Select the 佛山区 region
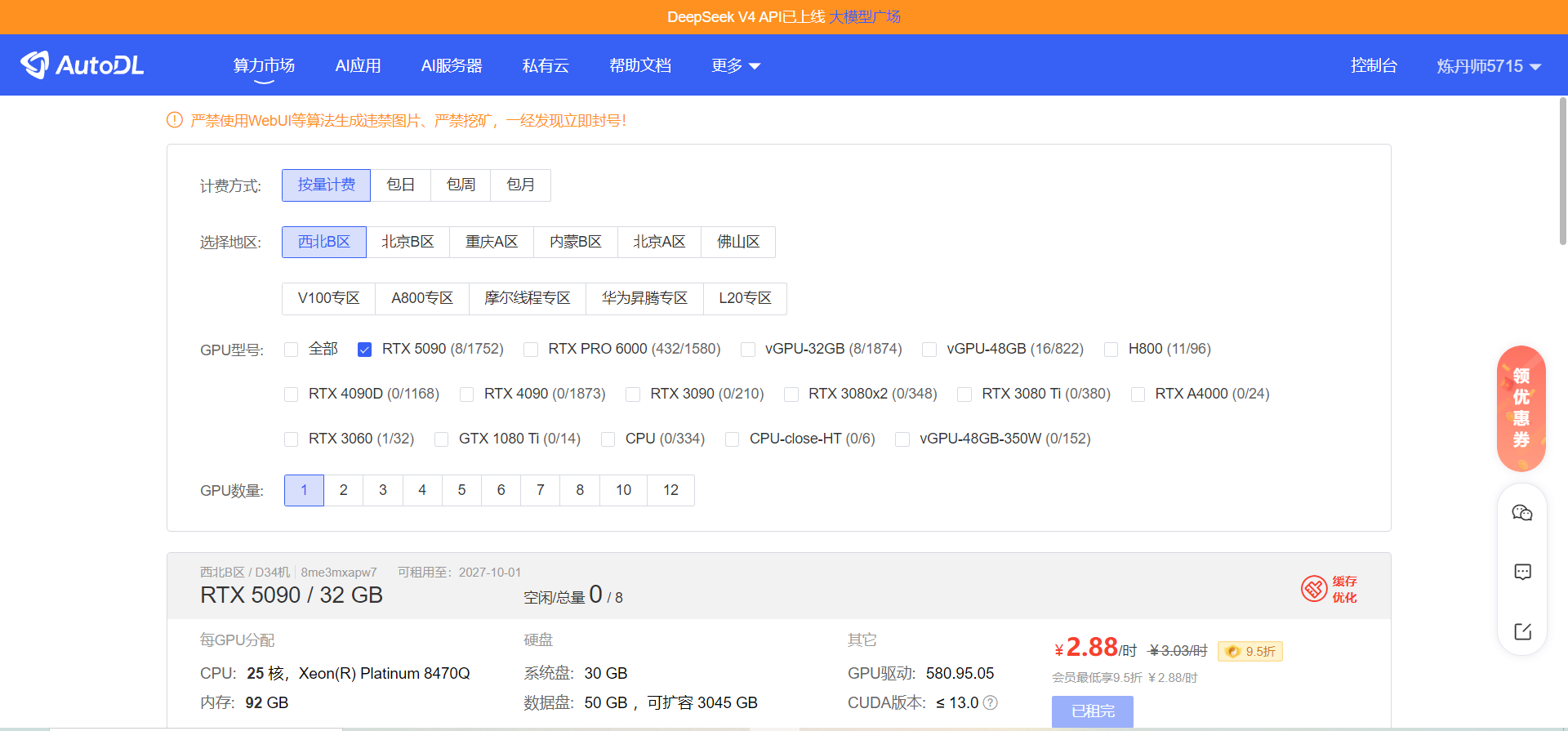1568x731 pixels. pos(738,242)
